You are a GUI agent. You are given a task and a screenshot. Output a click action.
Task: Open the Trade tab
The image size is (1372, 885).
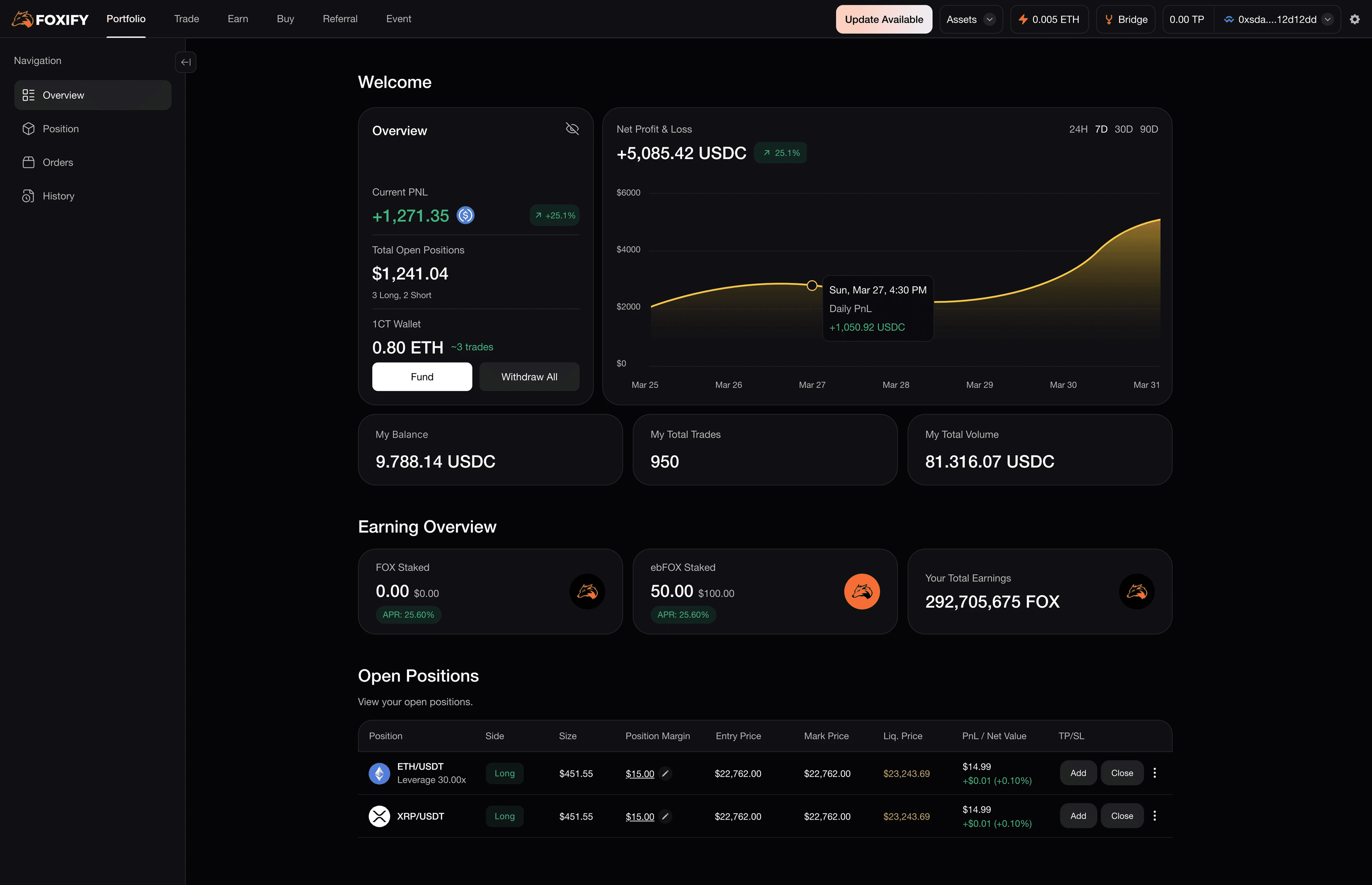click(x=187, y=19)
